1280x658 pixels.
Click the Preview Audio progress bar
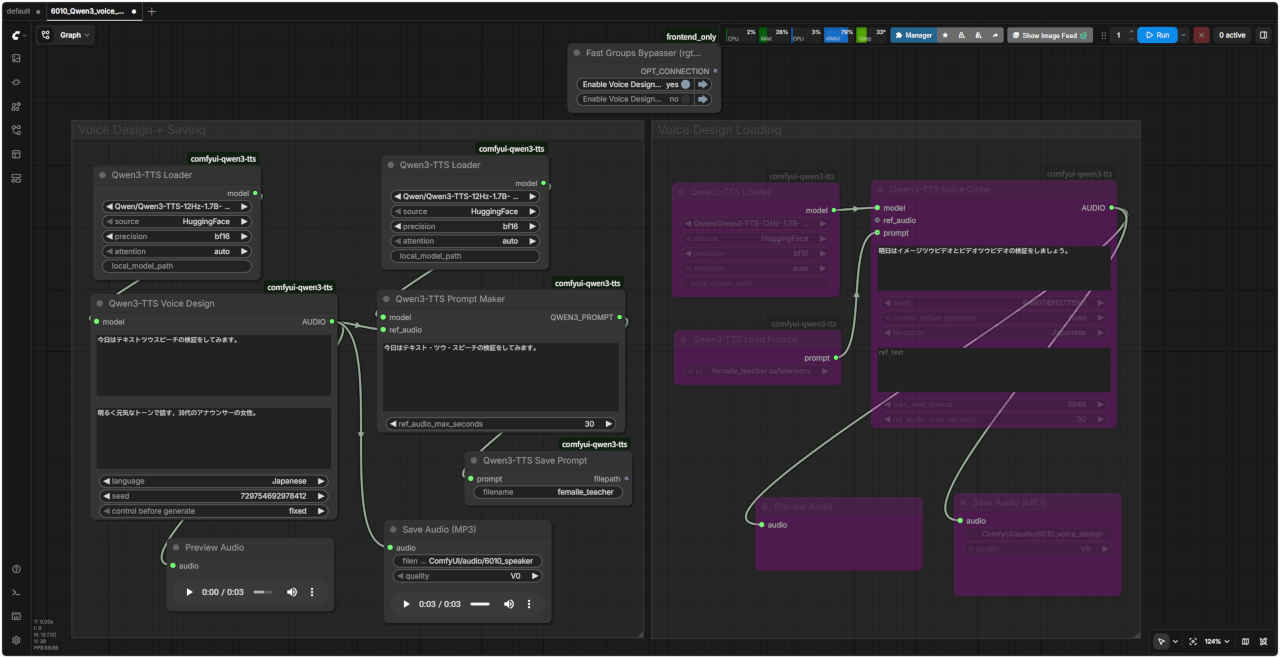click(263, 592)
